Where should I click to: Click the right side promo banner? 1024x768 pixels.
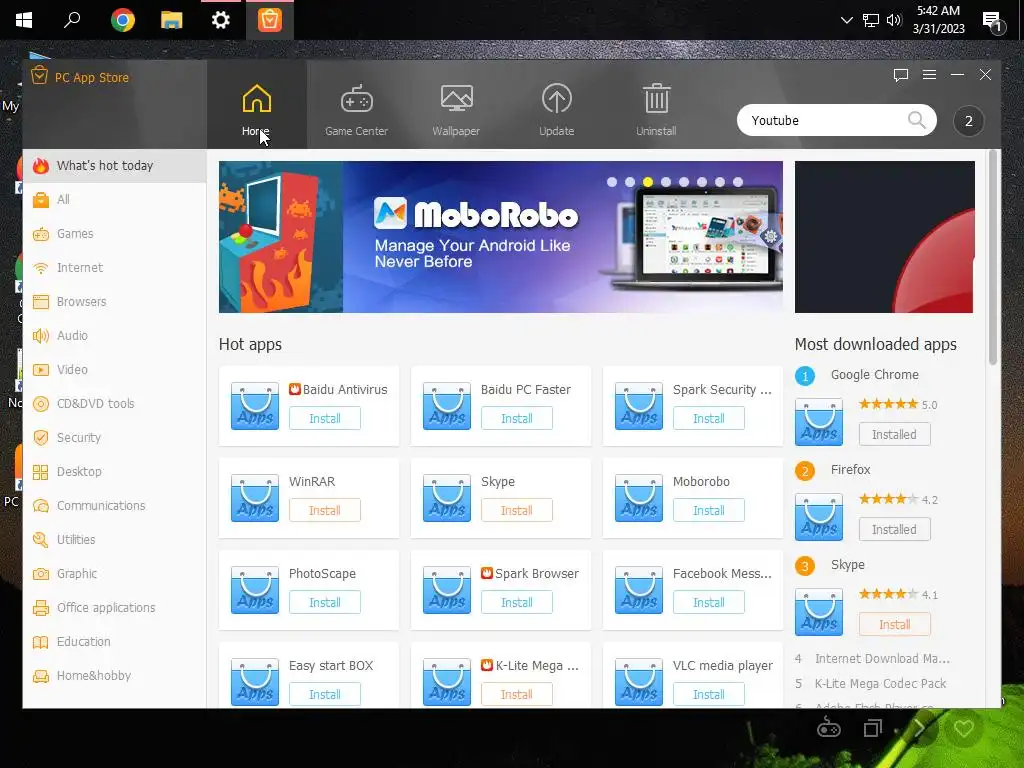point(884,237)
